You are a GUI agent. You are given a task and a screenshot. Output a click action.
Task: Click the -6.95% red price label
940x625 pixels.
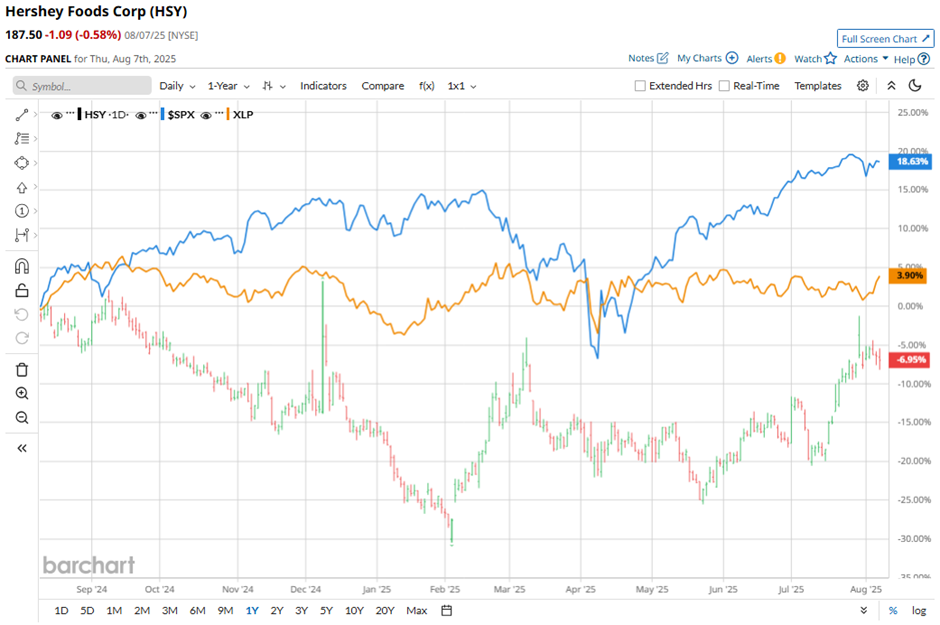click(x=910, y=360)
